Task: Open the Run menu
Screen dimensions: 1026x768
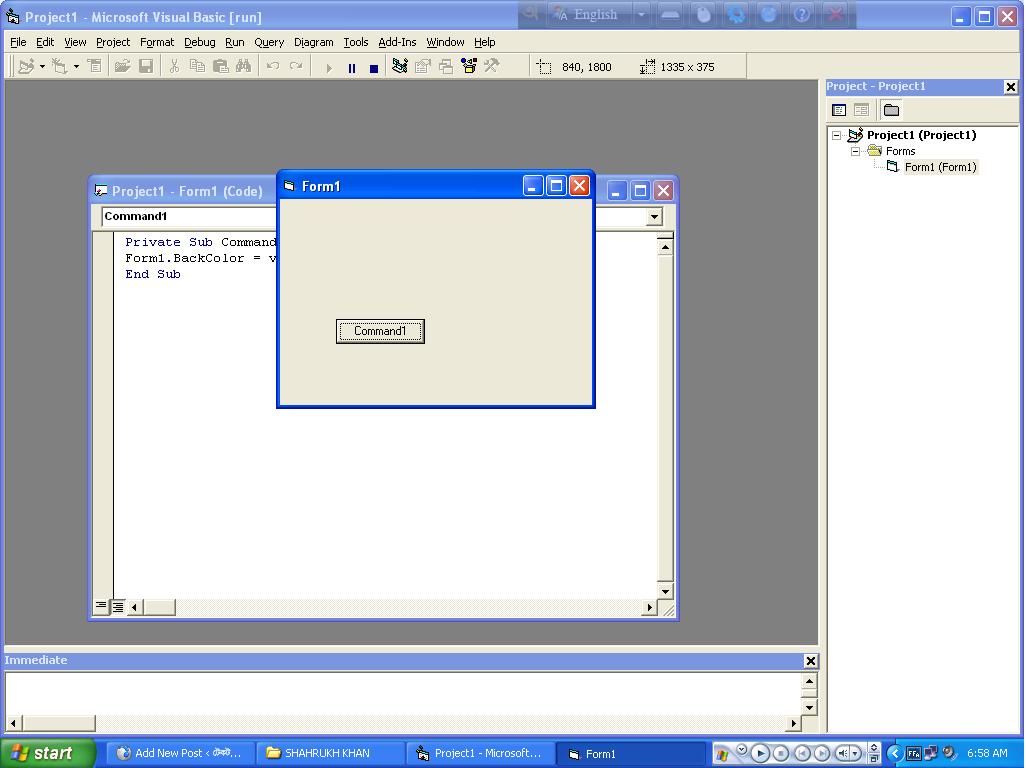Action: coord(235,42)
